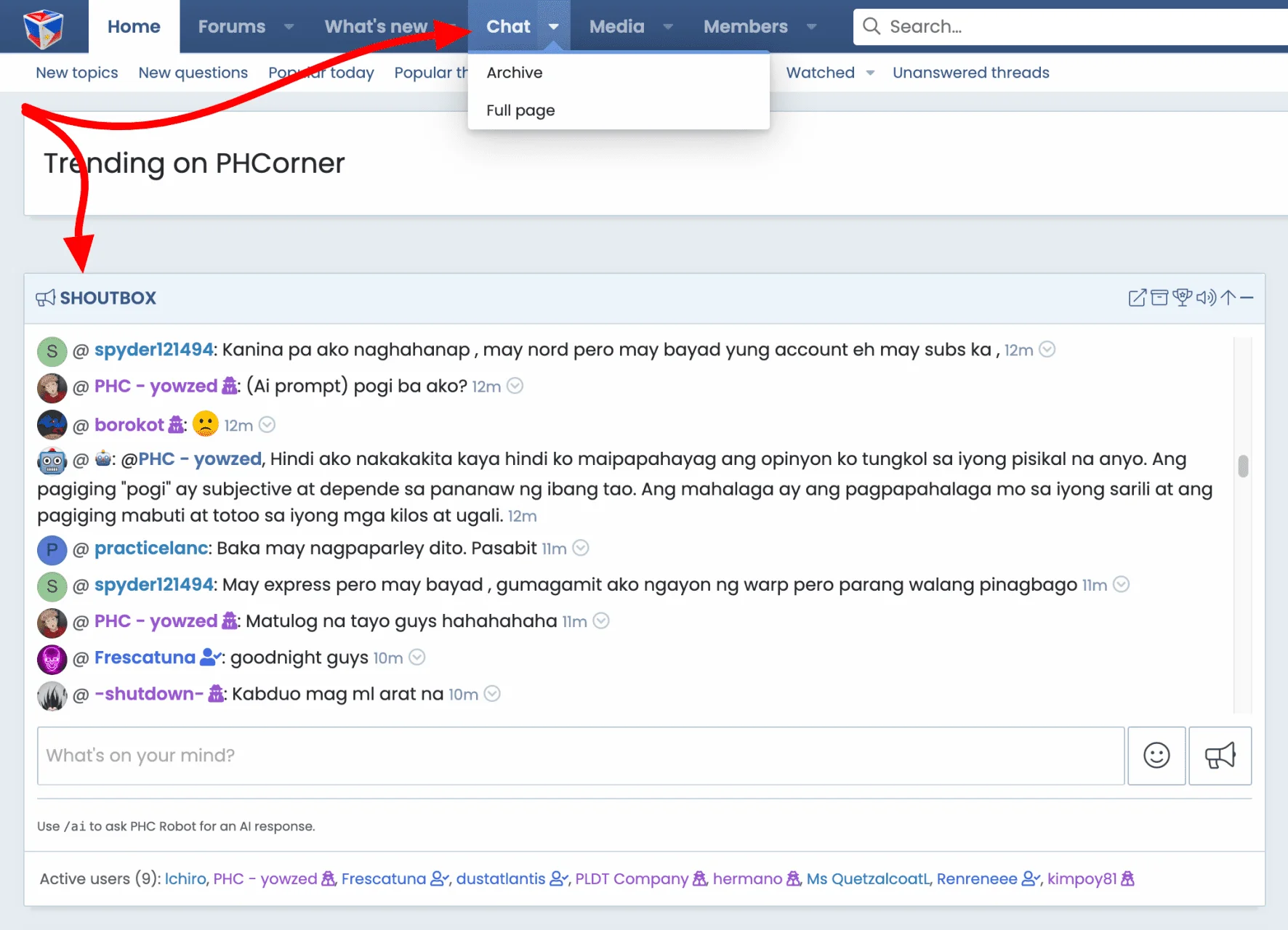
Task: Click Frescatuna's purple avatar
Action: coord(52,659)
